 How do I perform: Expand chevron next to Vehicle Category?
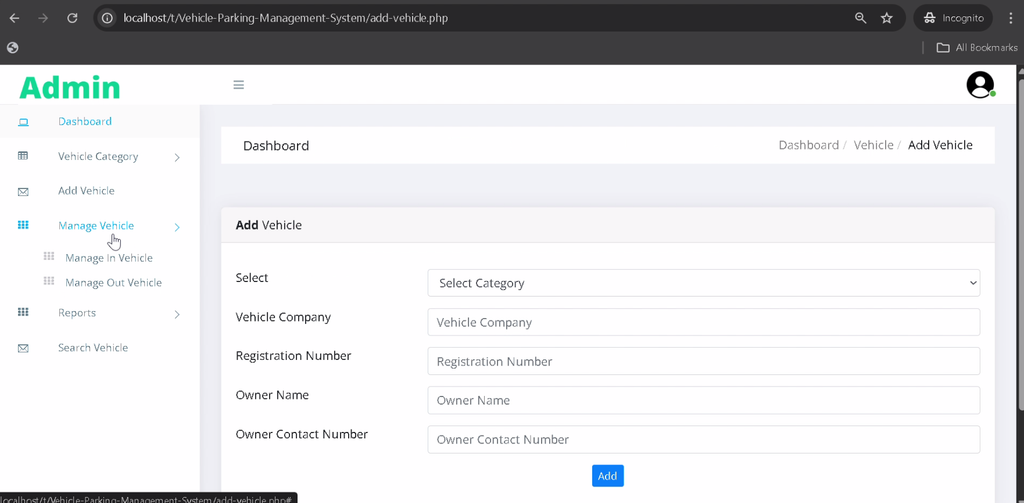177,157
